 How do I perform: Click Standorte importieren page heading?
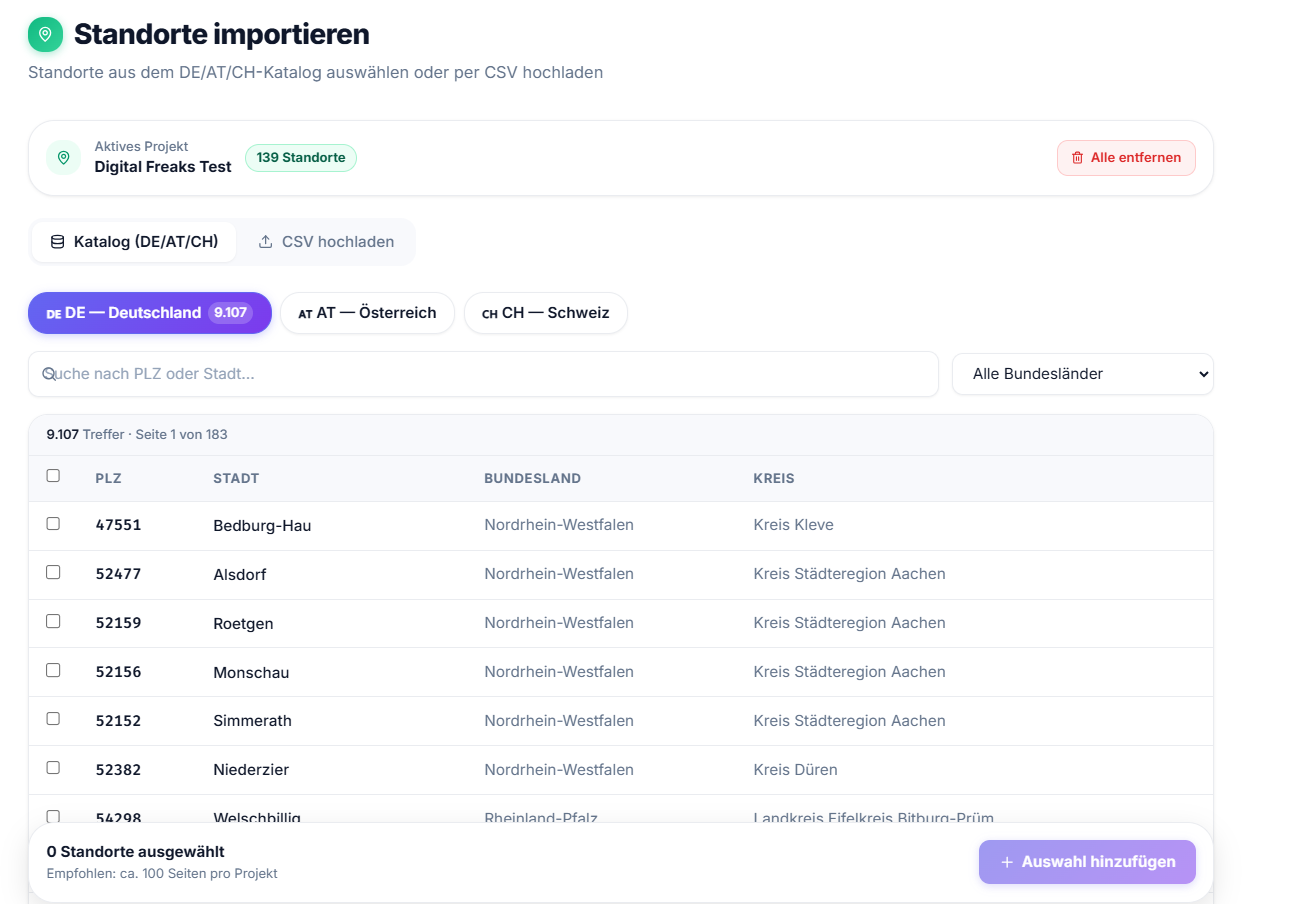tap(222, 34)
